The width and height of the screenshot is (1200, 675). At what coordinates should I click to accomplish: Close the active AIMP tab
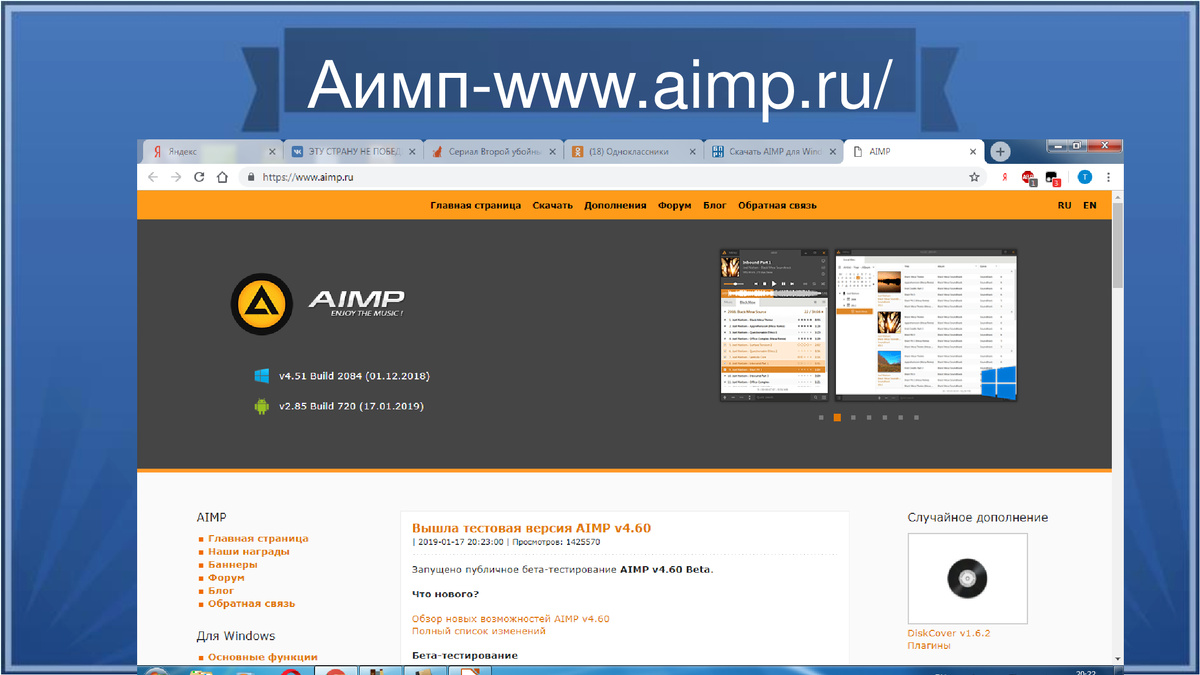974,152
